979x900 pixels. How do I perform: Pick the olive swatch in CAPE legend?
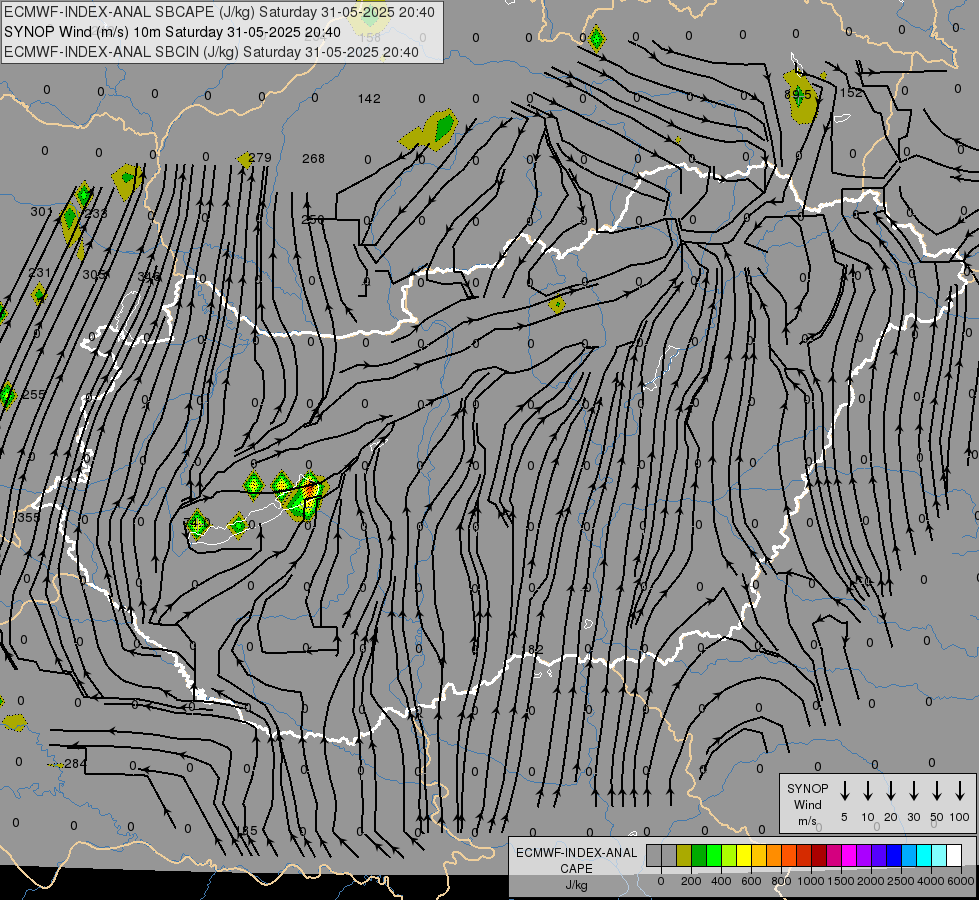pyautogui.click(x=684, y=856)
